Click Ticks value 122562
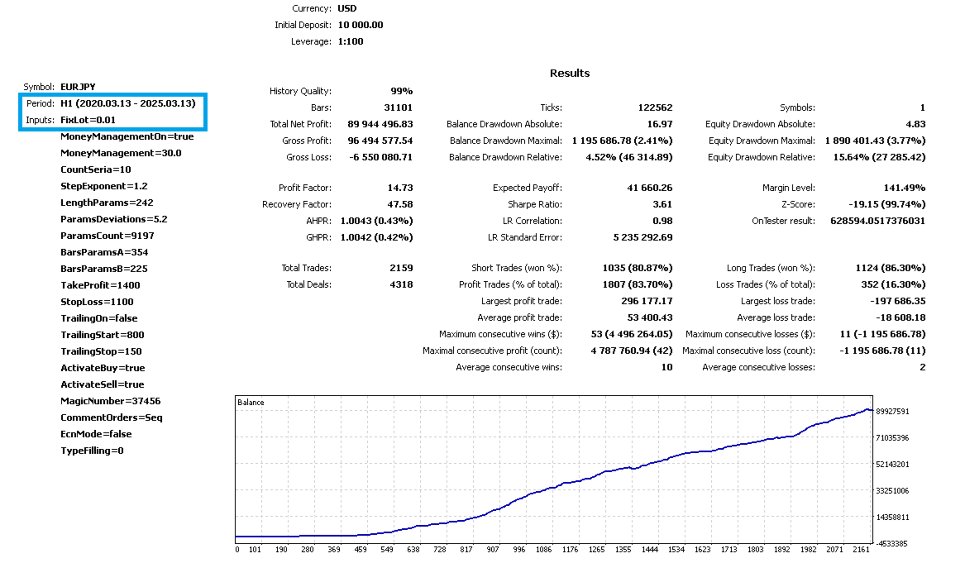The height and width of the screenshot is (563, 960). click(x=654, y=108)
